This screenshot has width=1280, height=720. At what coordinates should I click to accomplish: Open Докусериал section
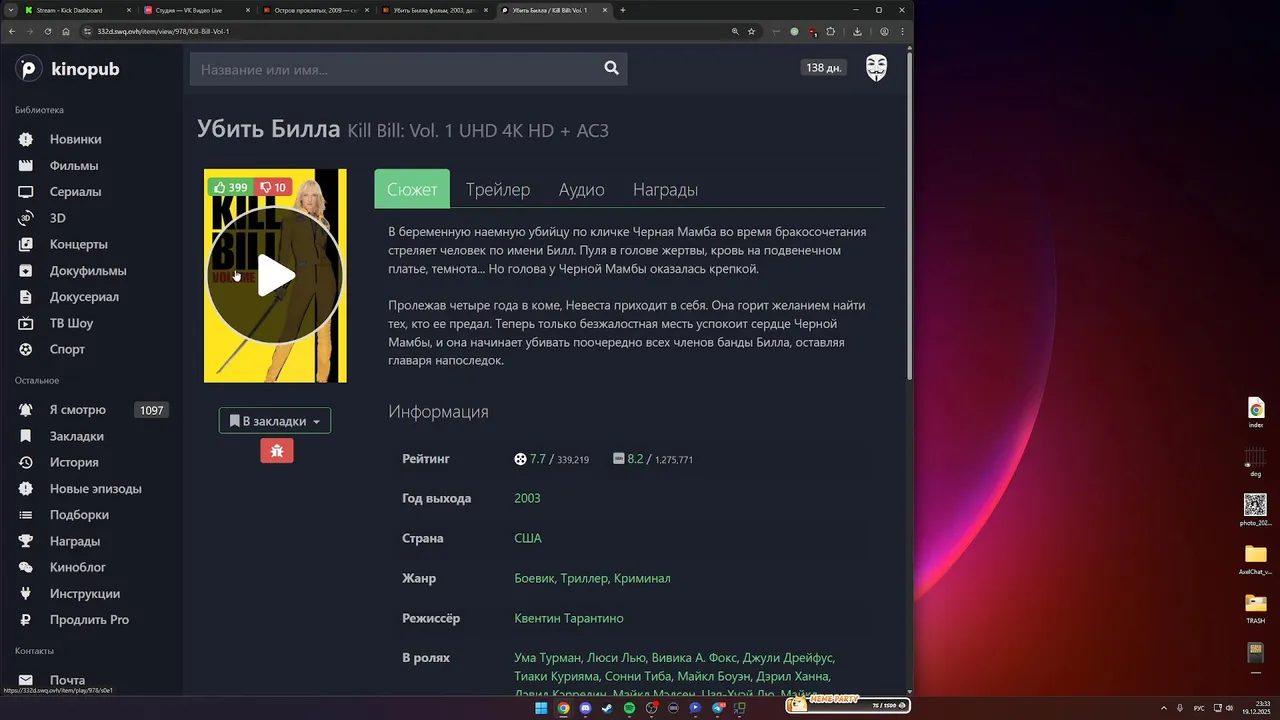[x=84, y=296]
